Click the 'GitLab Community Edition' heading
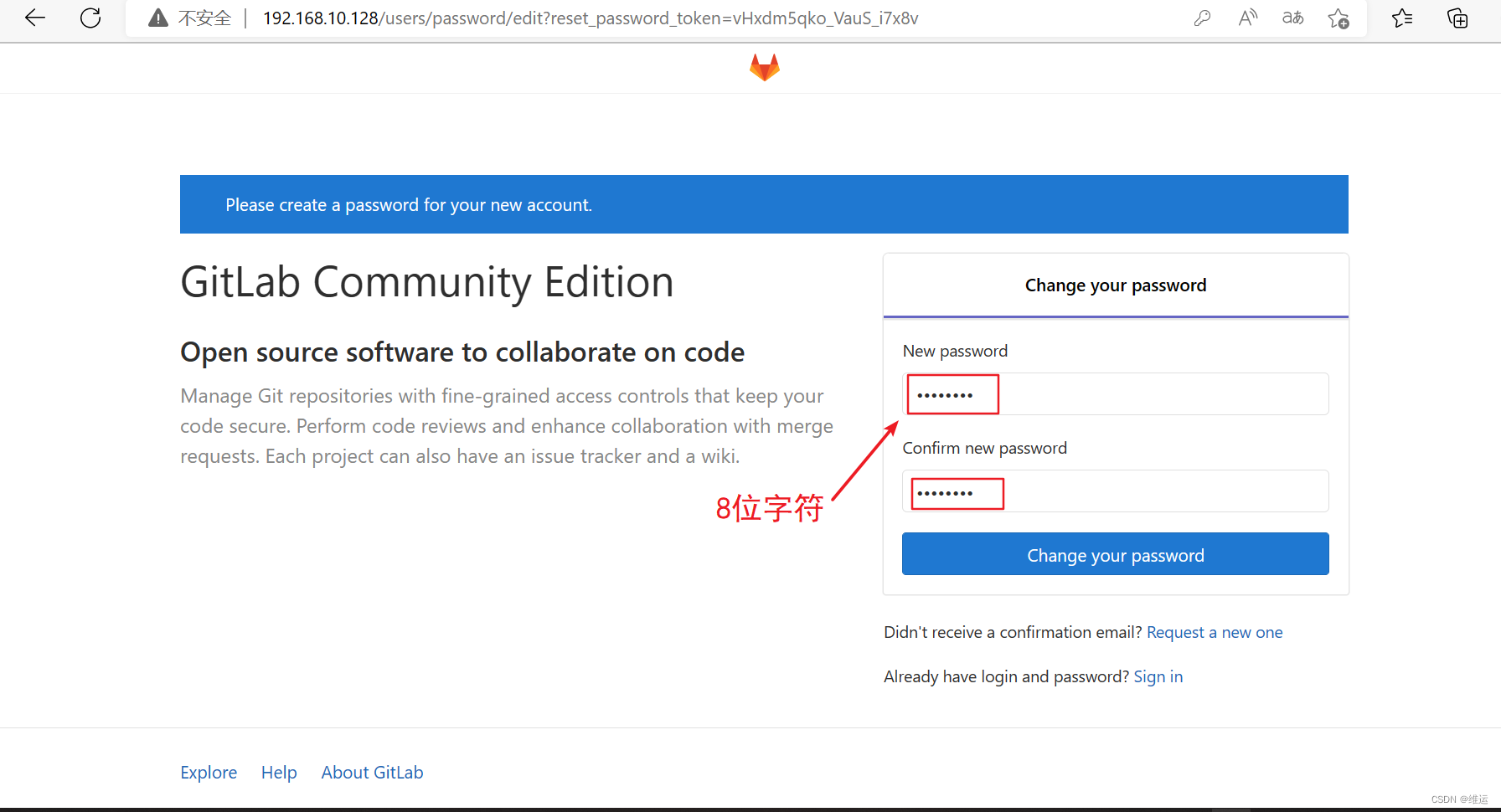 [427, 282]
